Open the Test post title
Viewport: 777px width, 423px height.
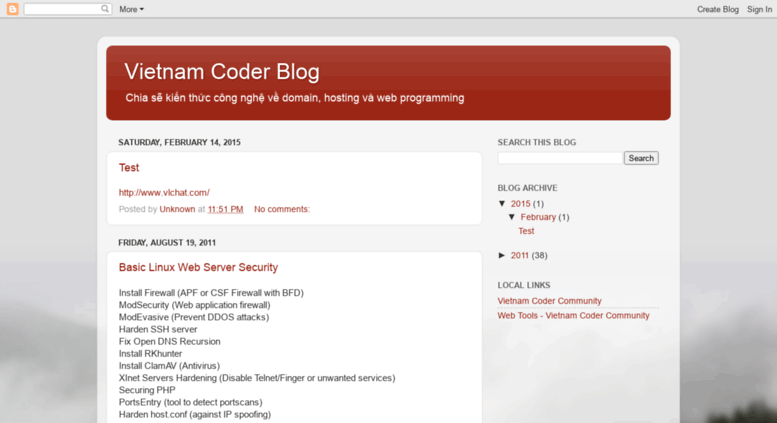129,167
